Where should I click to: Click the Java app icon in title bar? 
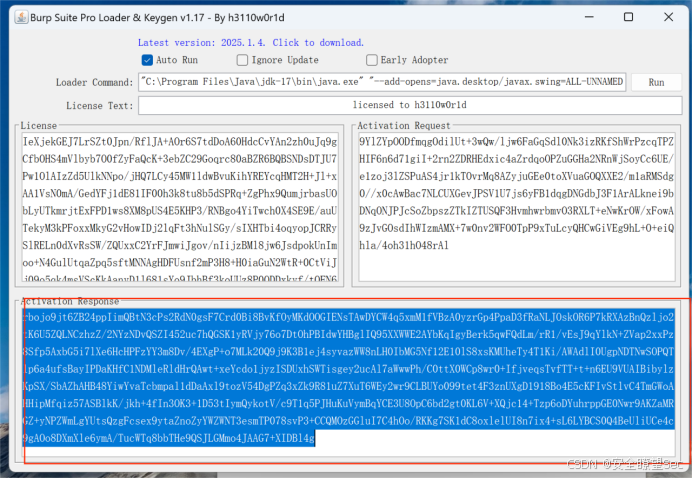coord(21,18)
